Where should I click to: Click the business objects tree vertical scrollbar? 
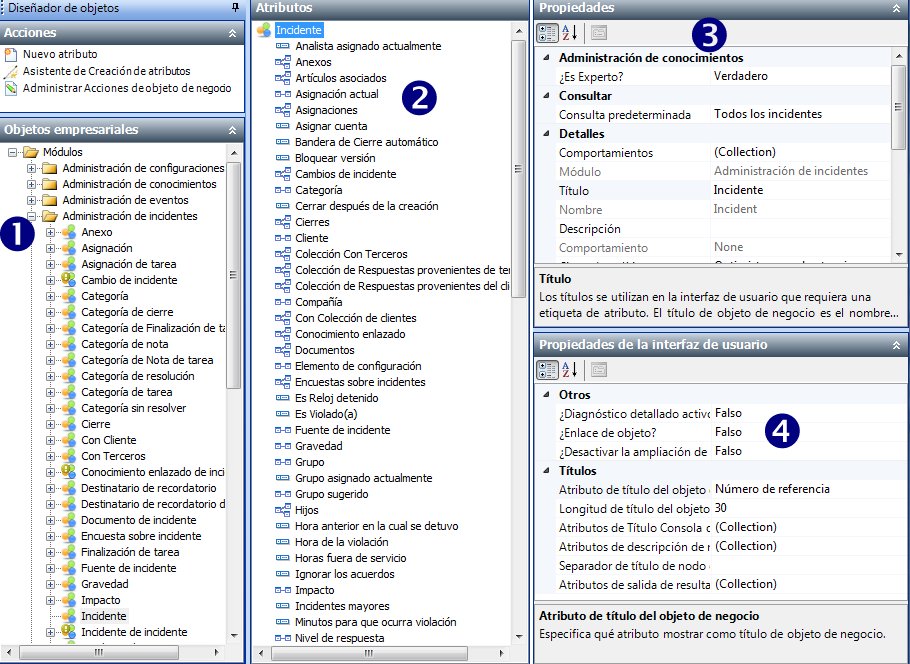233,275
